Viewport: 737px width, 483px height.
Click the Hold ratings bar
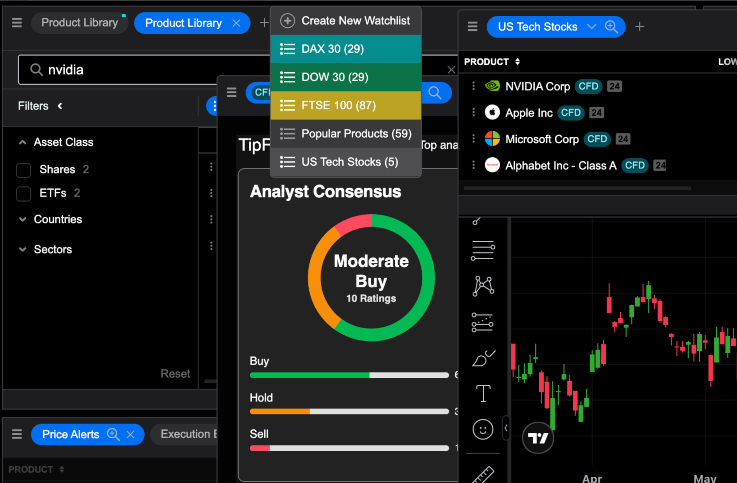[x=349, y=412]
